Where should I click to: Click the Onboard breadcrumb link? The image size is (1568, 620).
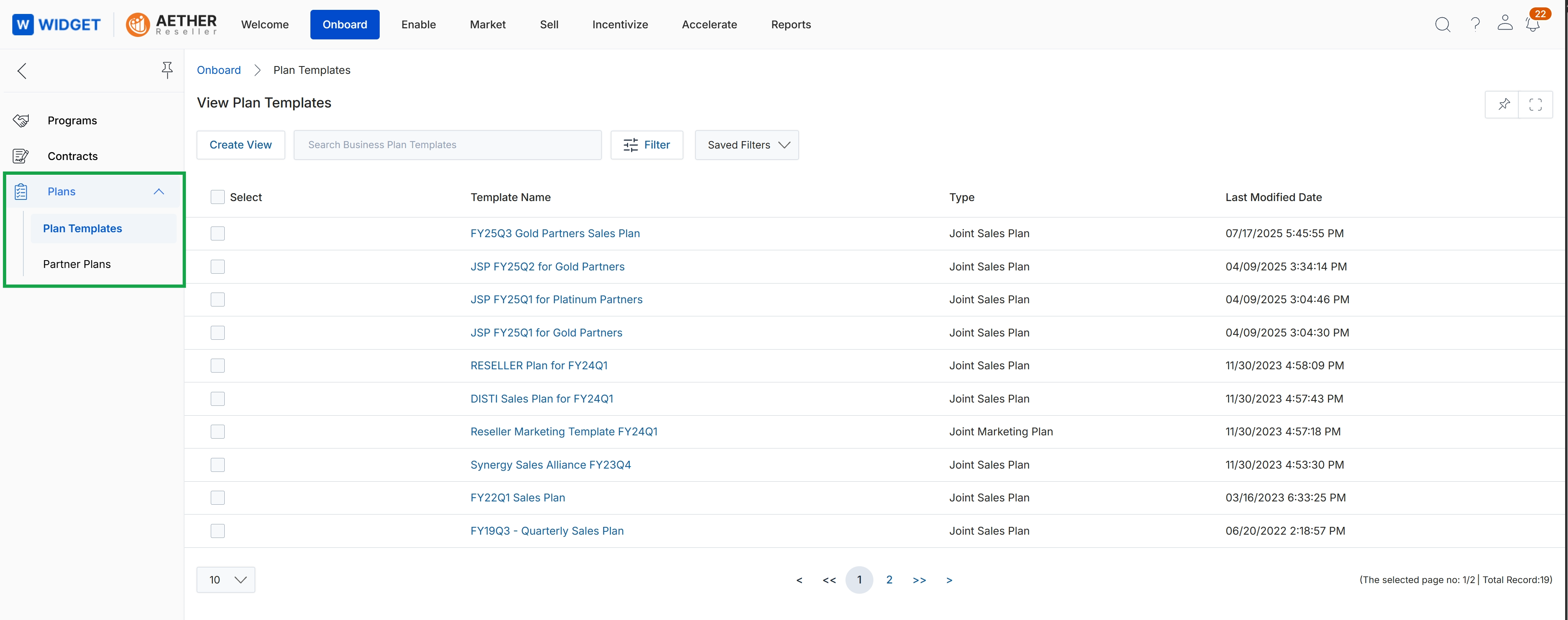(219, 70)
